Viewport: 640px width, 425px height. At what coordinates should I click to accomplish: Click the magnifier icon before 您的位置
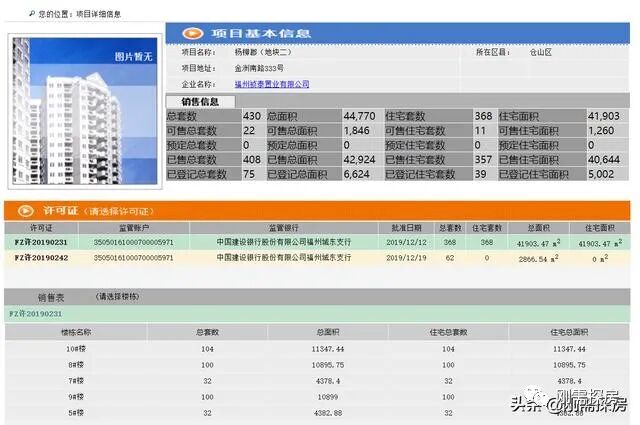(x=32, y=14)
